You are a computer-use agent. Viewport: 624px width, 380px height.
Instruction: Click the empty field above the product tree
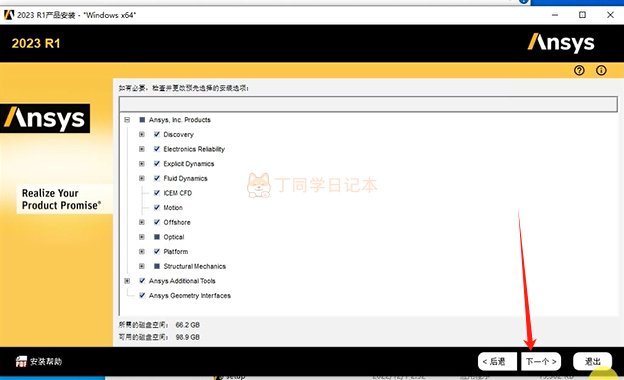368,104
